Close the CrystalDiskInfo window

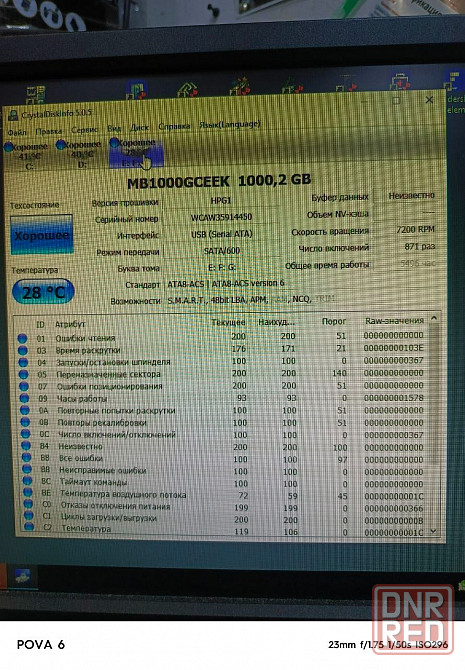429,100
